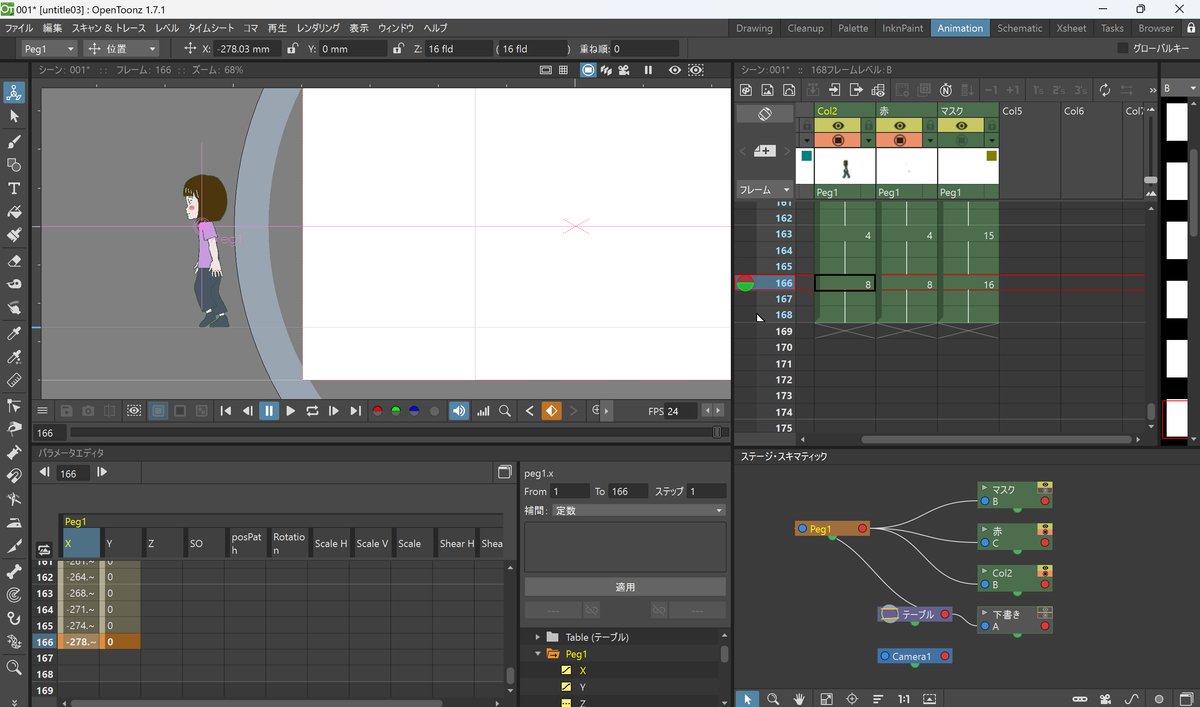Image resolution: width=1200 pixels, height=707 pixels.
Task: Toggle preview visibility eye of 赤 column
Action: click(899, 126)
